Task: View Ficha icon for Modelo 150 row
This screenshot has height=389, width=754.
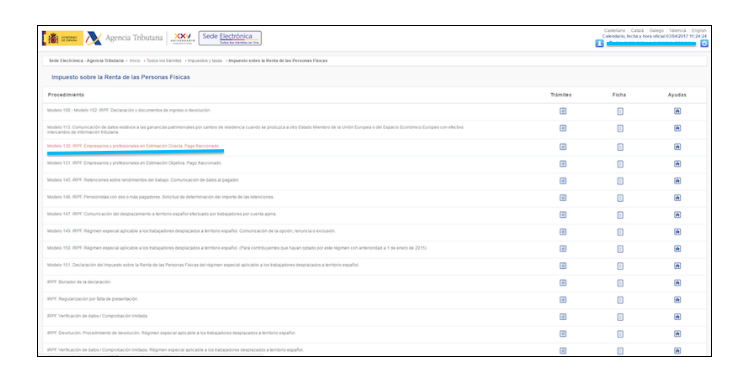Action: point(620,249)
